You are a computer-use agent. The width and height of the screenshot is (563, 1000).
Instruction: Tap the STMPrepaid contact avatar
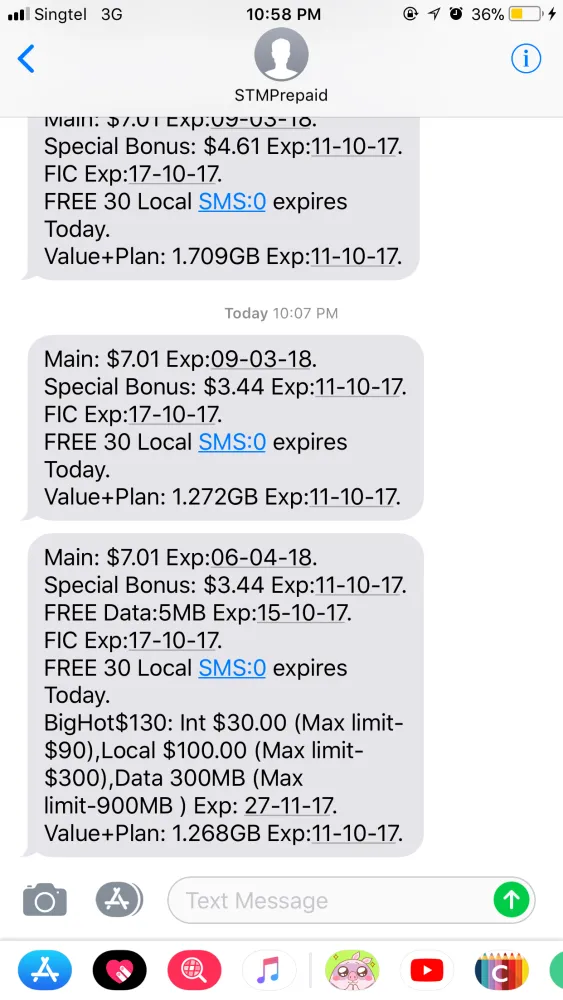pyautogui.click(x=281, y=54)
